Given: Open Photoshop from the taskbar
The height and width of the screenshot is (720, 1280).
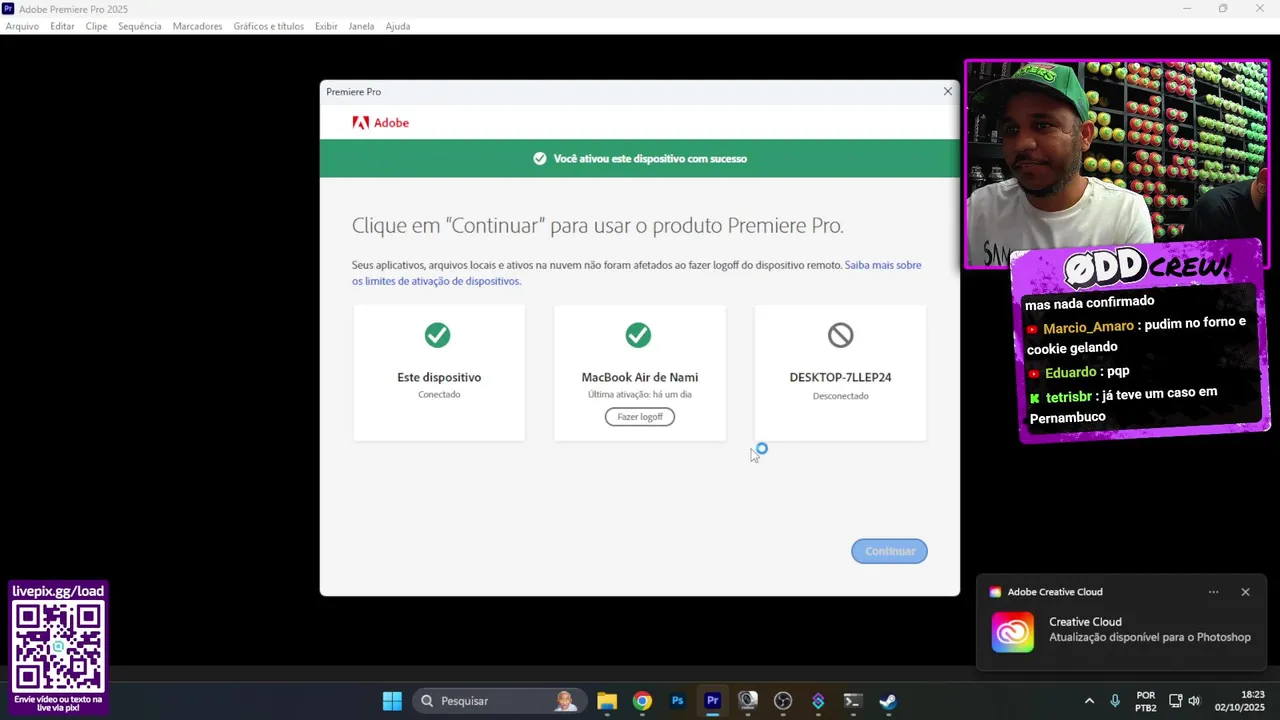Looking at the screenshot, I should point(677,701).
